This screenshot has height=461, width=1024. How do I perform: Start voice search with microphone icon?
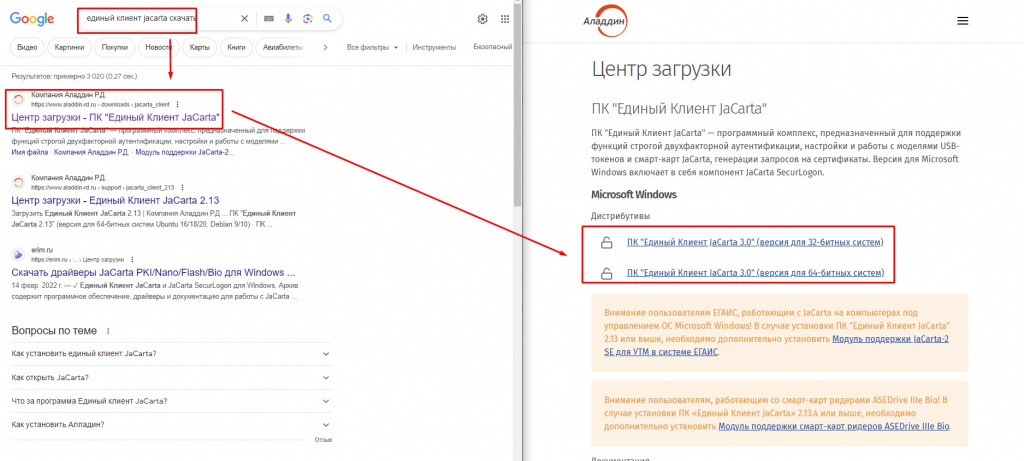[x=288, y=19]
